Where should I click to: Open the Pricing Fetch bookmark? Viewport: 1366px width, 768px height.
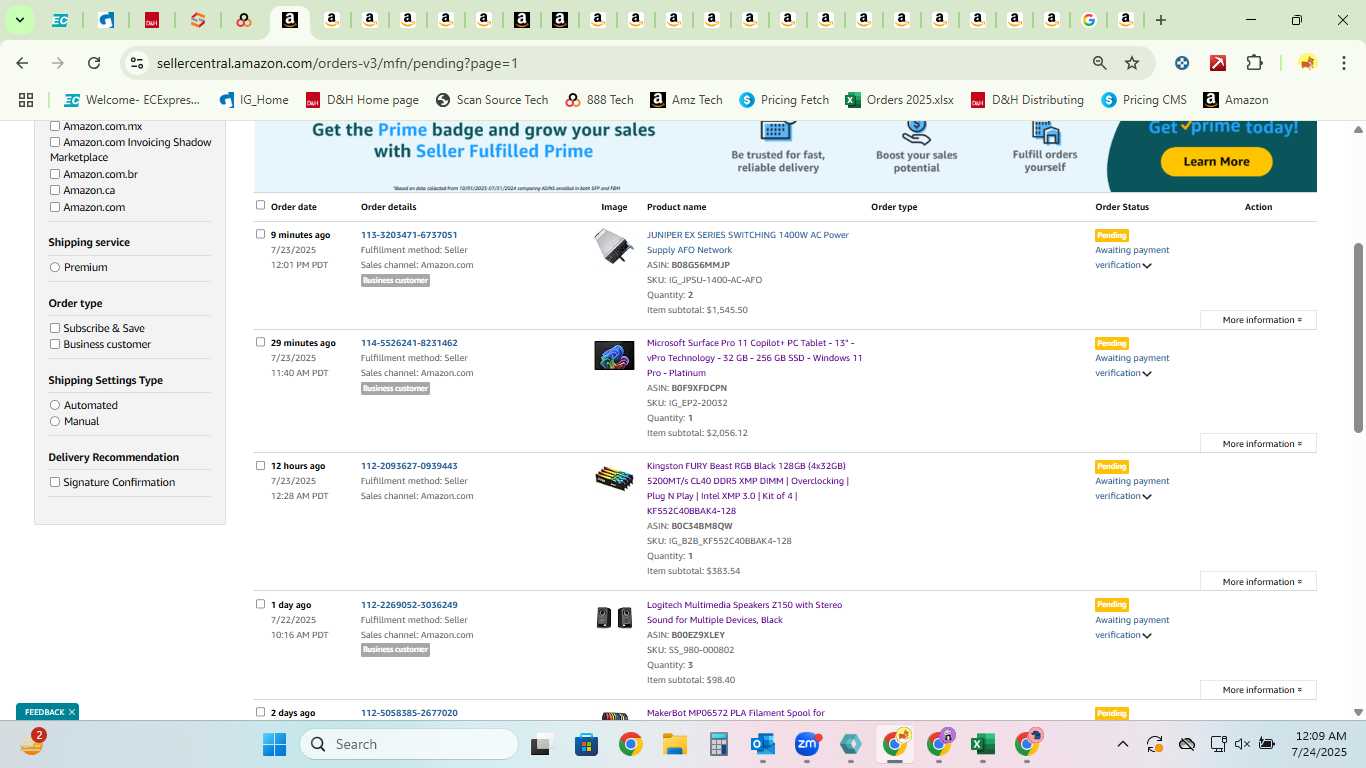coord(784,100)
